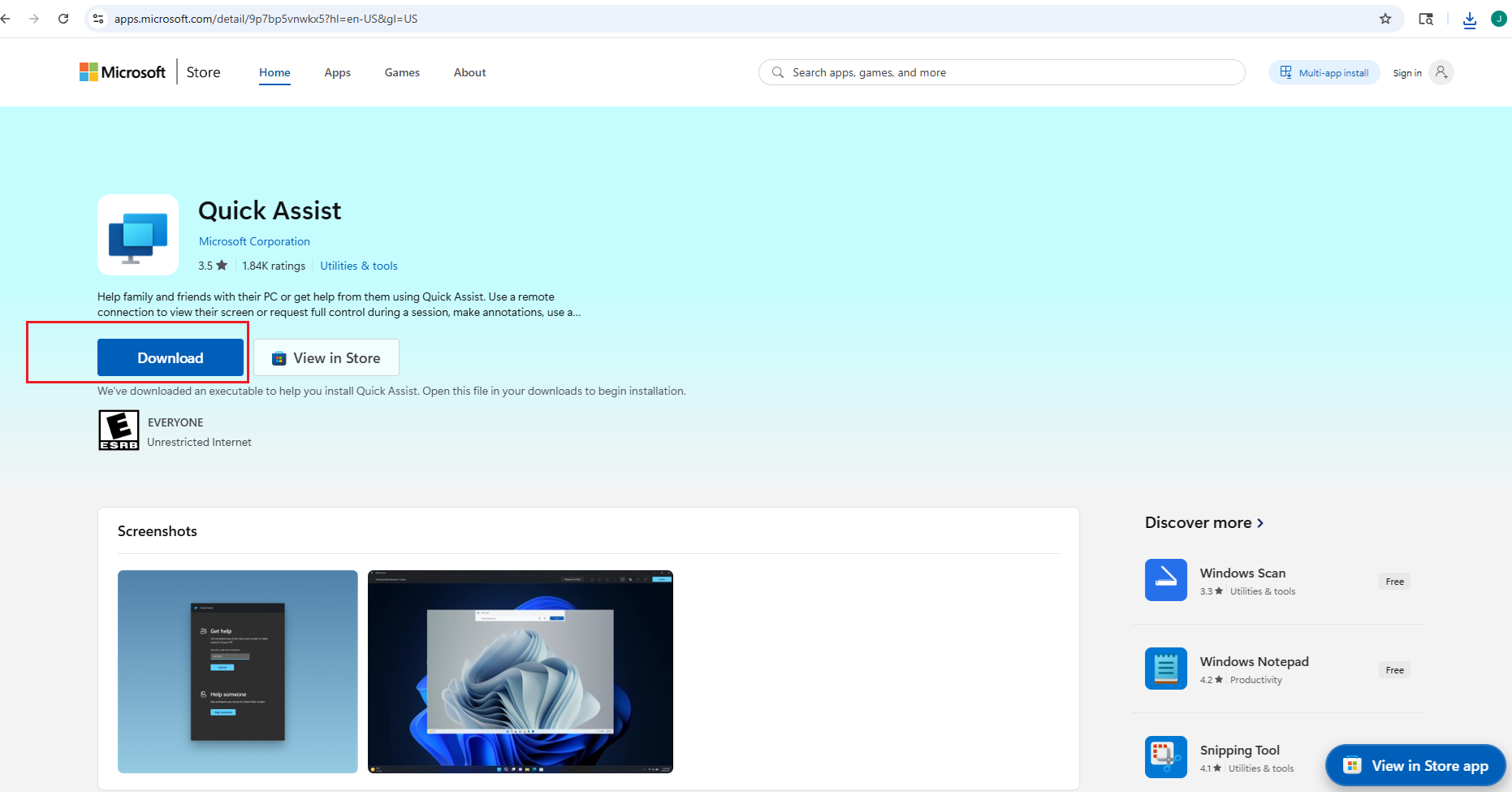Open the Snipping Tool app icon
This screenshot has height=792, width=1512.
(1165, 756)
